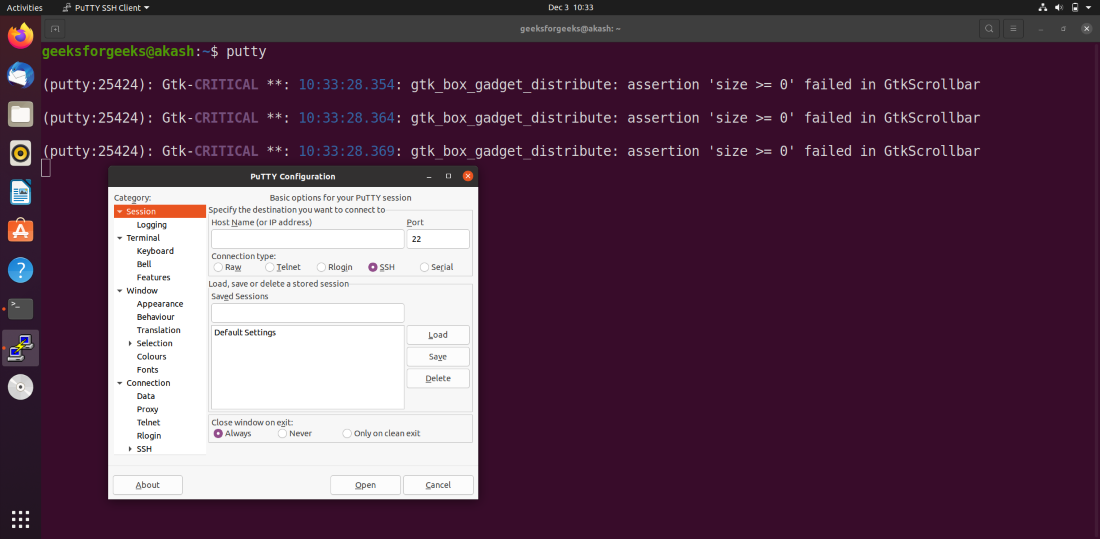
Task: Click the battery status tray icon
Action: pos(1075,8)
